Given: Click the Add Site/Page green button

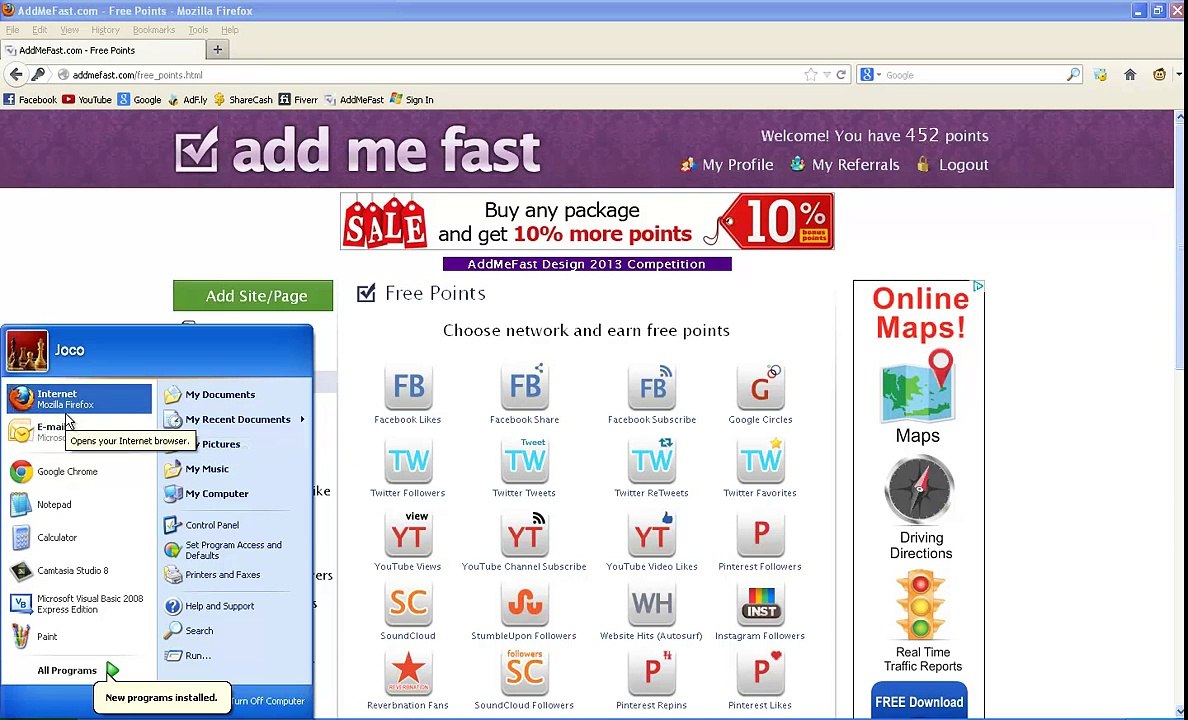Looking at the screenshot, I should (x=253, y=296).
